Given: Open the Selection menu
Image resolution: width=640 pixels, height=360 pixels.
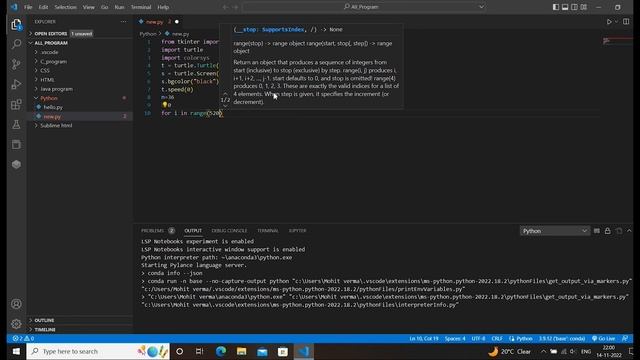Looking at the screenshot, I should pyautogui.click(x=65, y=7).
